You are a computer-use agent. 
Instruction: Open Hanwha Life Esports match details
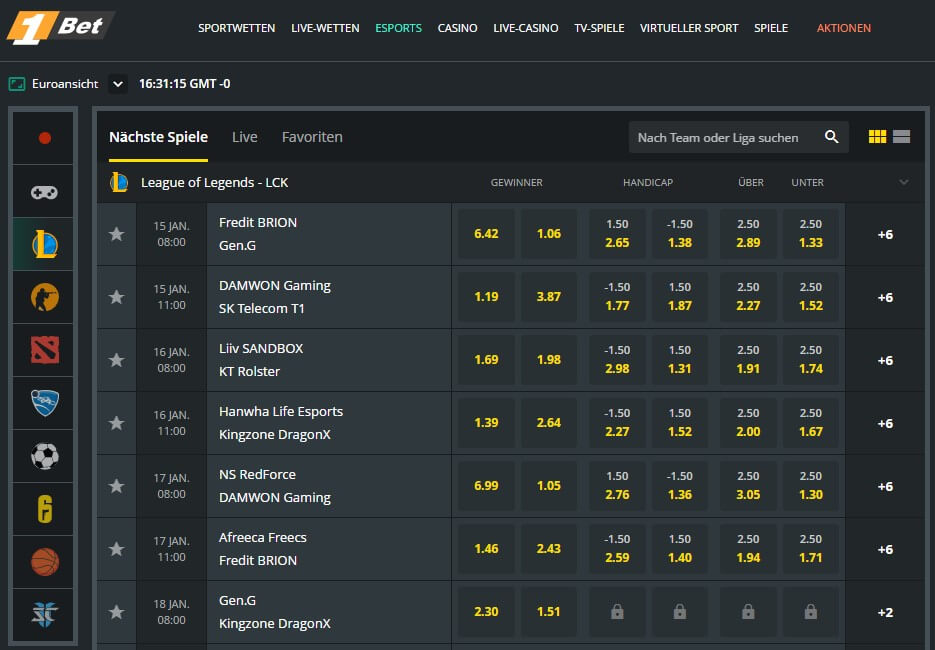tap(329, 423)
